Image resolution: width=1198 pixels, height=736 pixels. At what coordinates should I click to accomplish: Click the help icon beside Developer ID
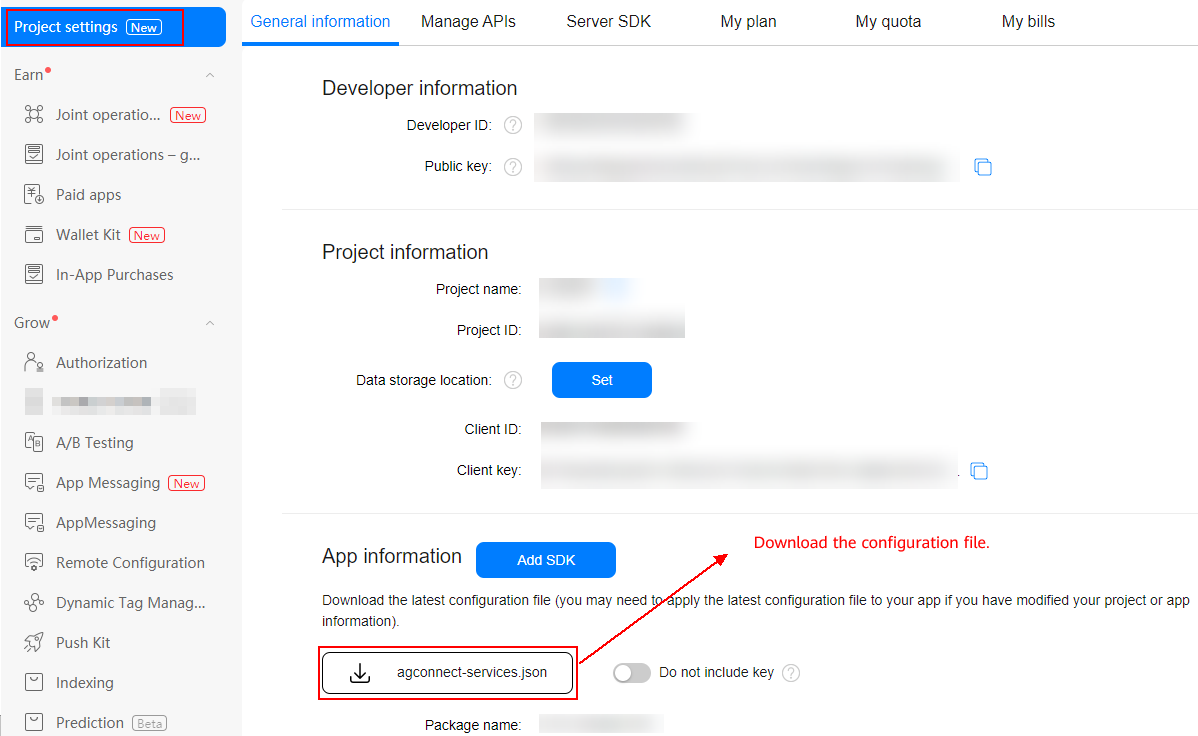point(513,126)
